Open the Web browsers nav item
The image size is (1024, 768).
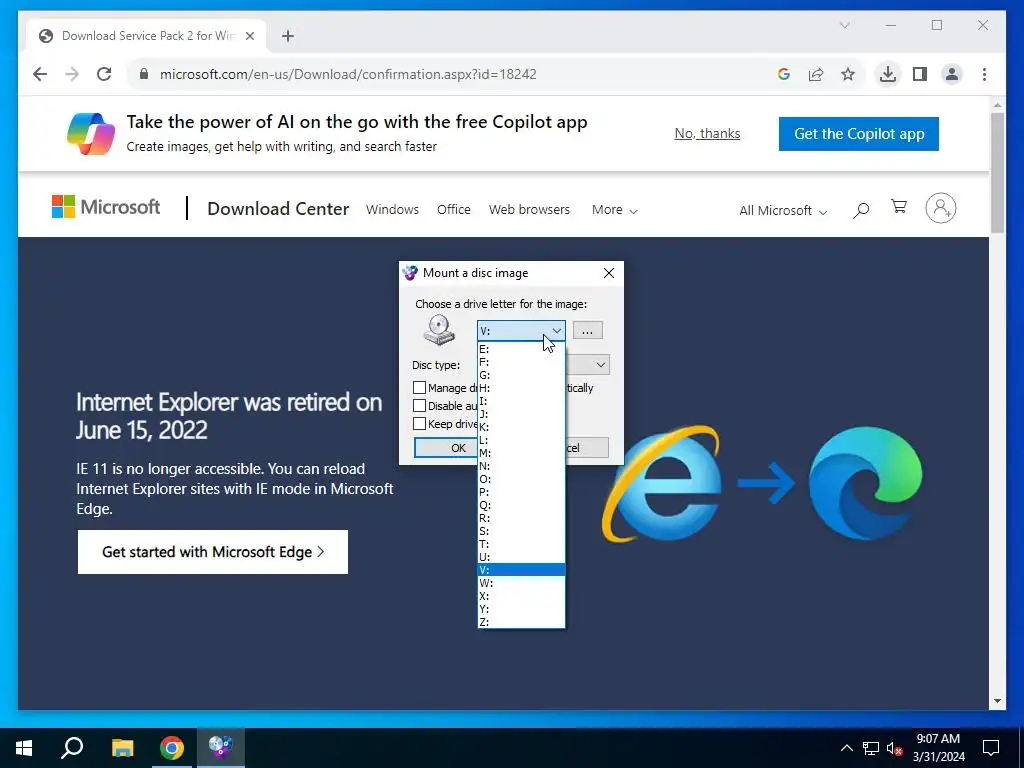point(529,210)
